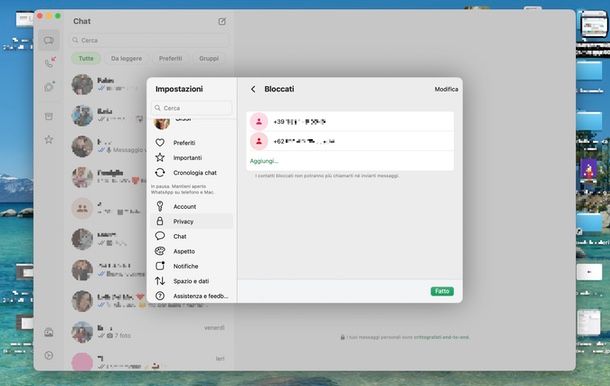Image resolution: width=610 pixels, height=386 pixels.
Task: Click the back chevron beside Bloccati
Action: click(x=253, y=89)
